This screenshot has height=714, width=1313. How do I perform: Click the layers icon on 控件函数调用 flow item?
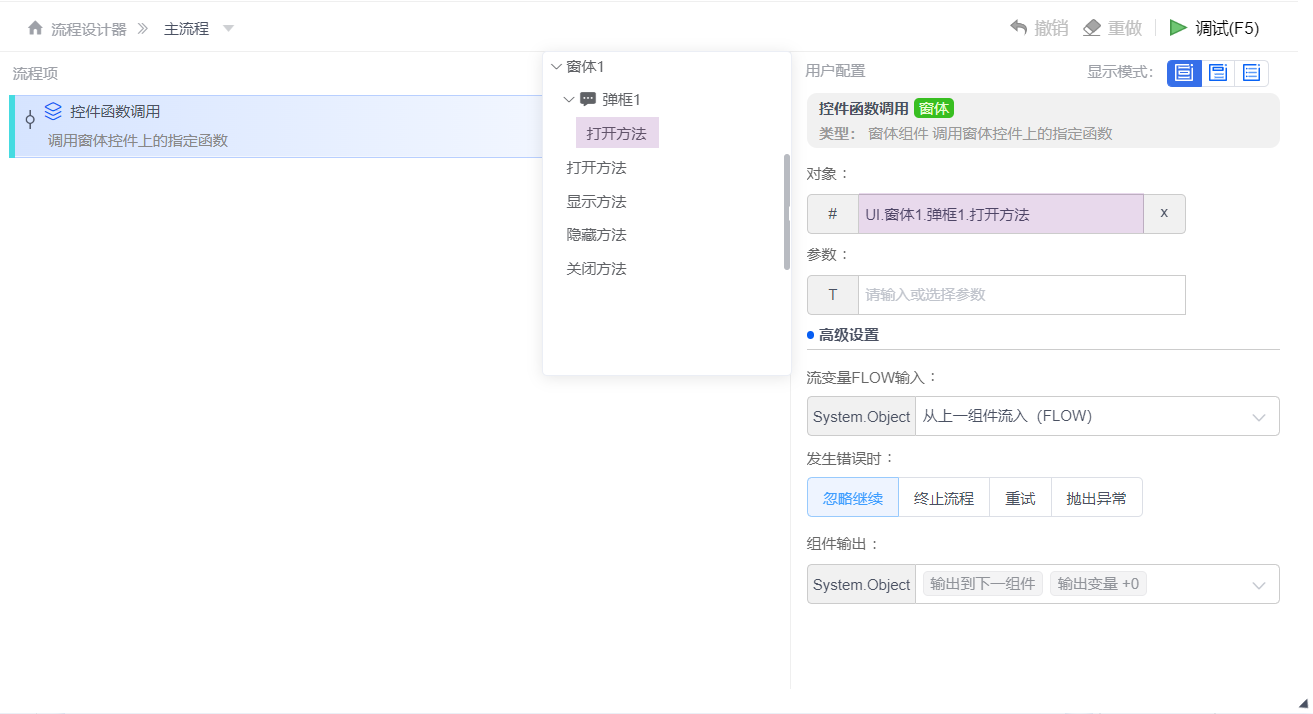(x=53, y=112)
